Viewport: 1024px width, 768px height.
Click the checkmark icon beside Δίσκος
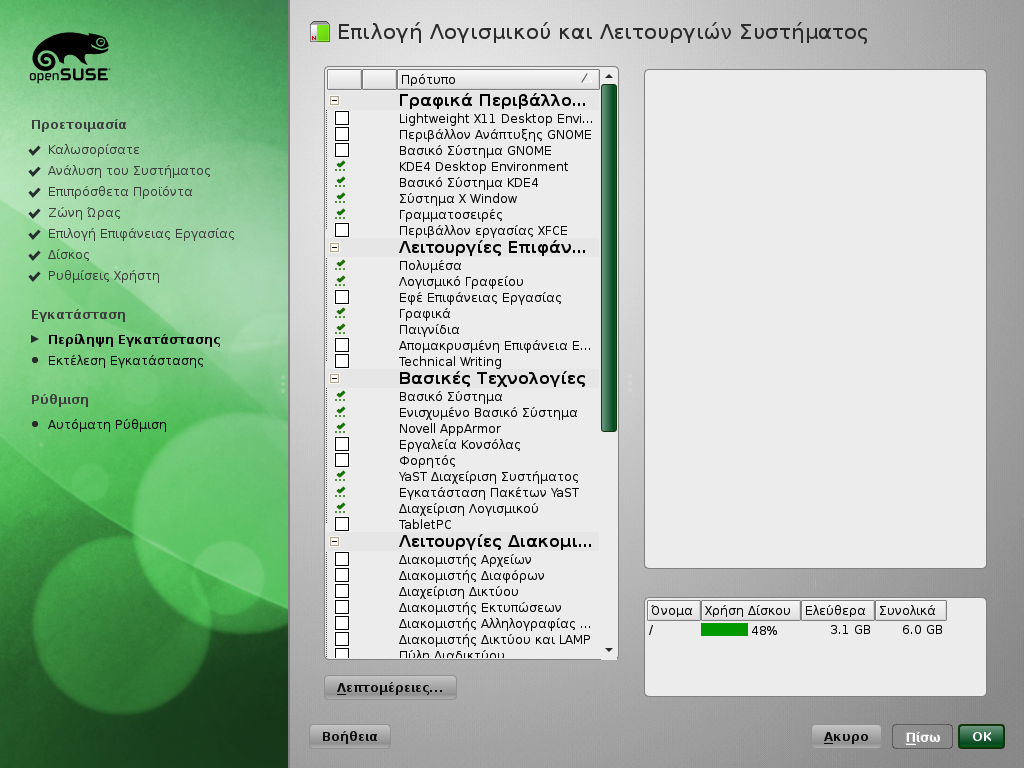click(x=35, y=255)
